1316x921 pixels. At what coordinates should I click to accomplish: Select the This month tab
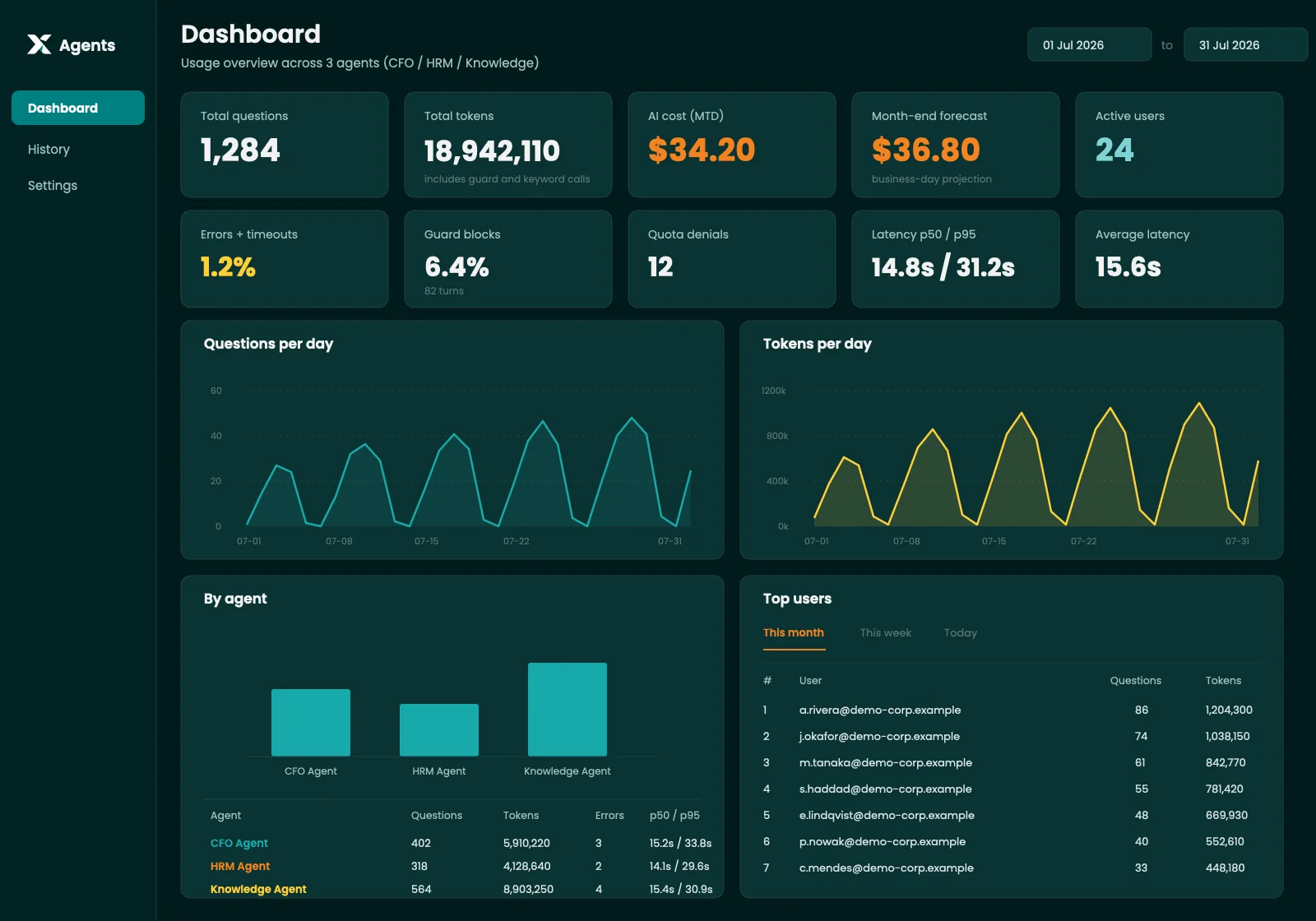pos(794,632)
